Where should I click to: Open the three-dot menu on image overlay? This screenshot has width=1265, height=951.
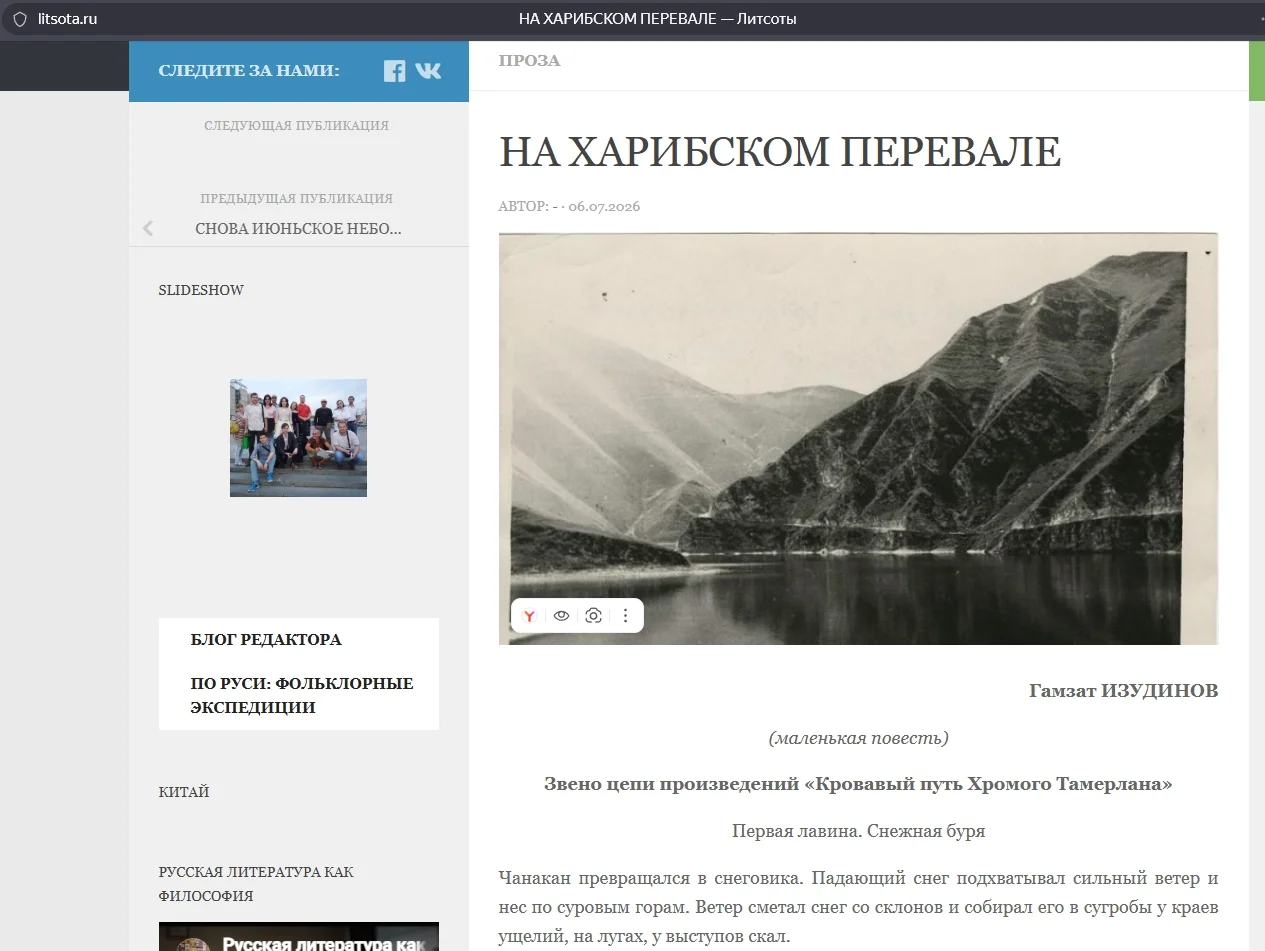pyautogui.click(x=625, y=616)
